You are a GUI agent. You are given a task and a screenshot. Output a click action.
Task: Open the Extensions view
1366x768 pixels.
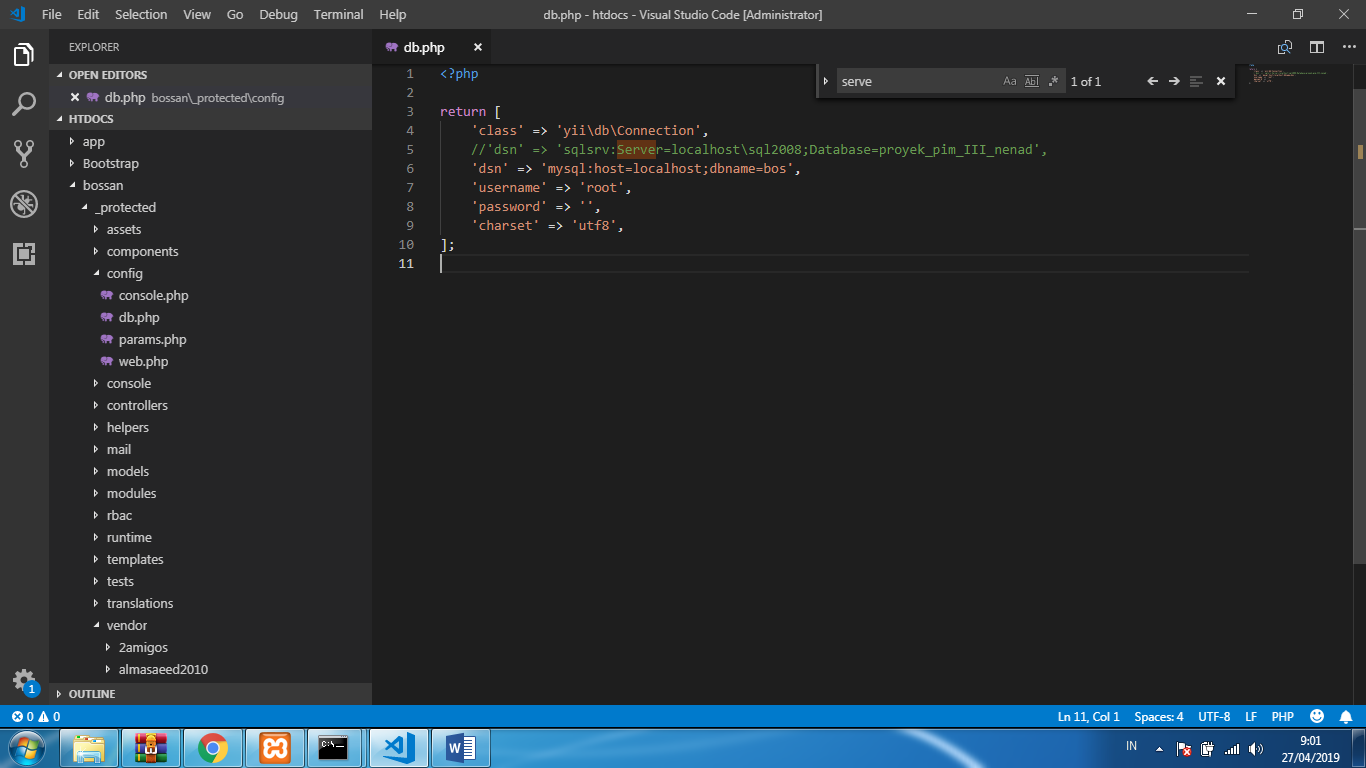(x=24, y=254)
